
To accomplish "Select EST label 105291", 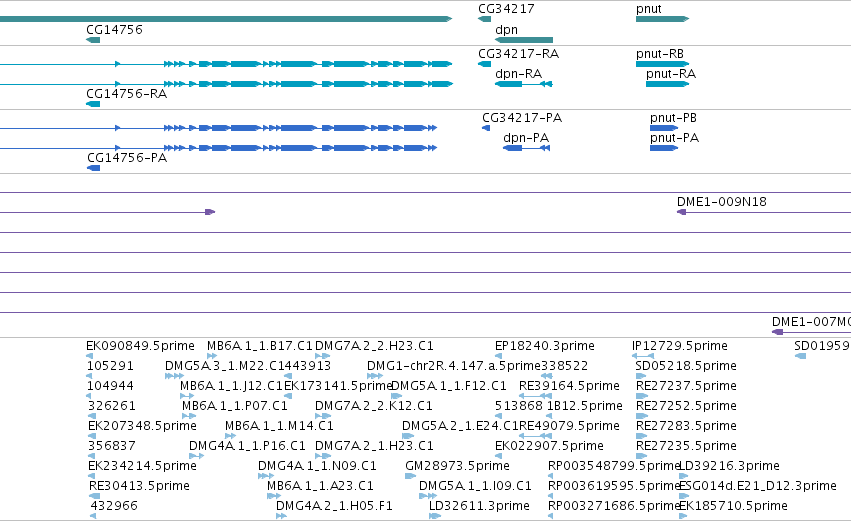I will 110,366.
